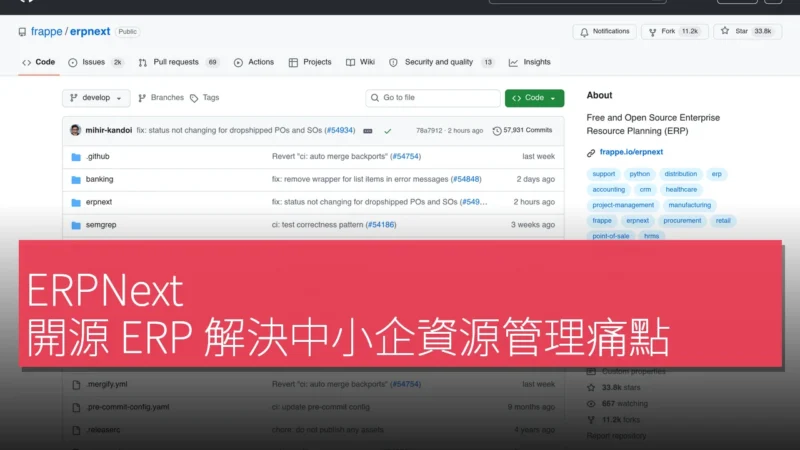Open the Tags link

(x=205, y=98)
